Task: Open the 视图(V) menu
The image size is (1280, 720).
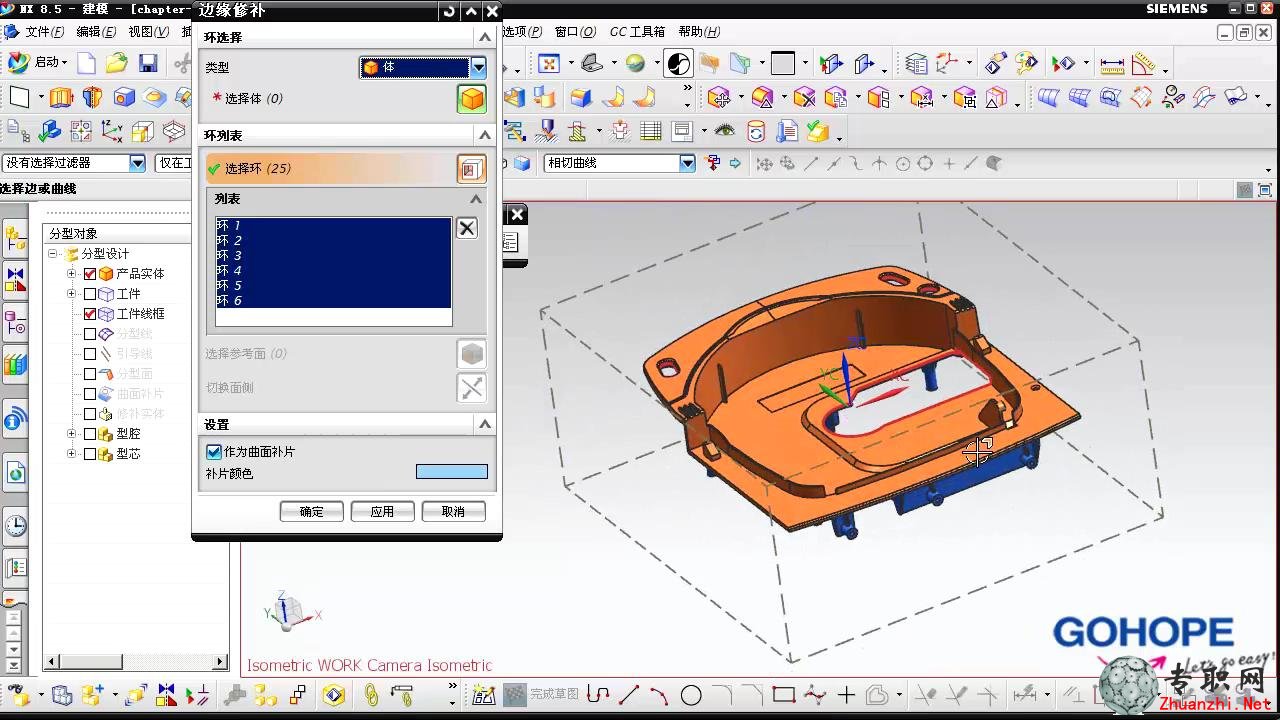Action: click(x=148, y=32)
